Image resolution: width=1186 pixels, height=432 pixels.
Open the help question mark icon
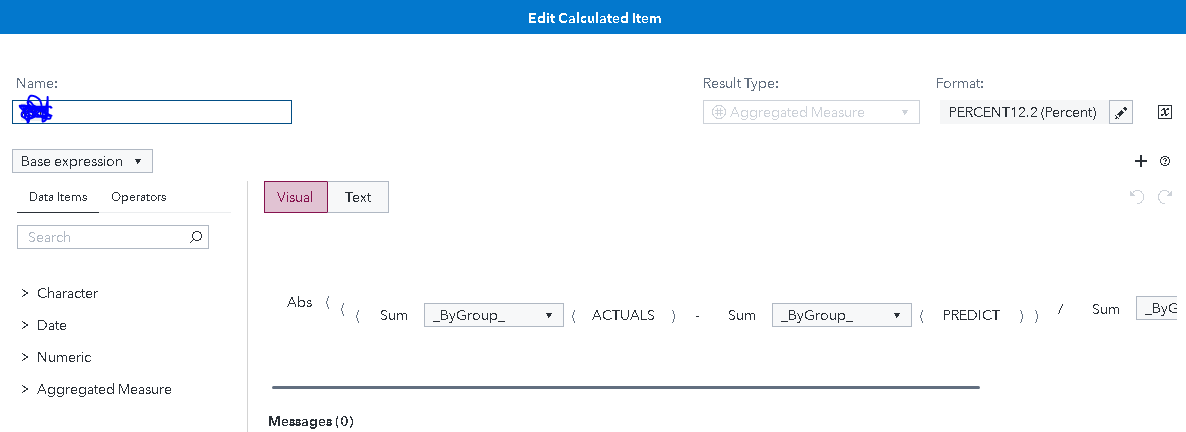coord(1165,161)
